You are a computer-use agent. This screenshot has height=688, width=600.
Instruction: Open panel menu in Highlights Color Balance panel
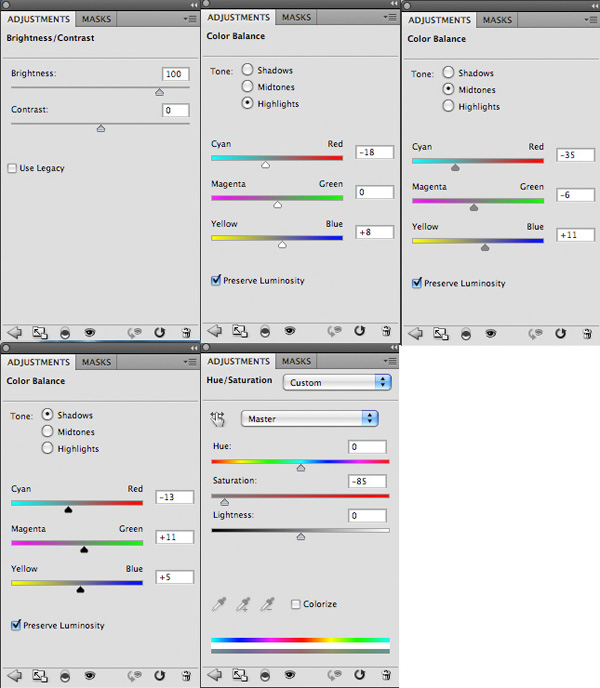[x=390, y=17]
